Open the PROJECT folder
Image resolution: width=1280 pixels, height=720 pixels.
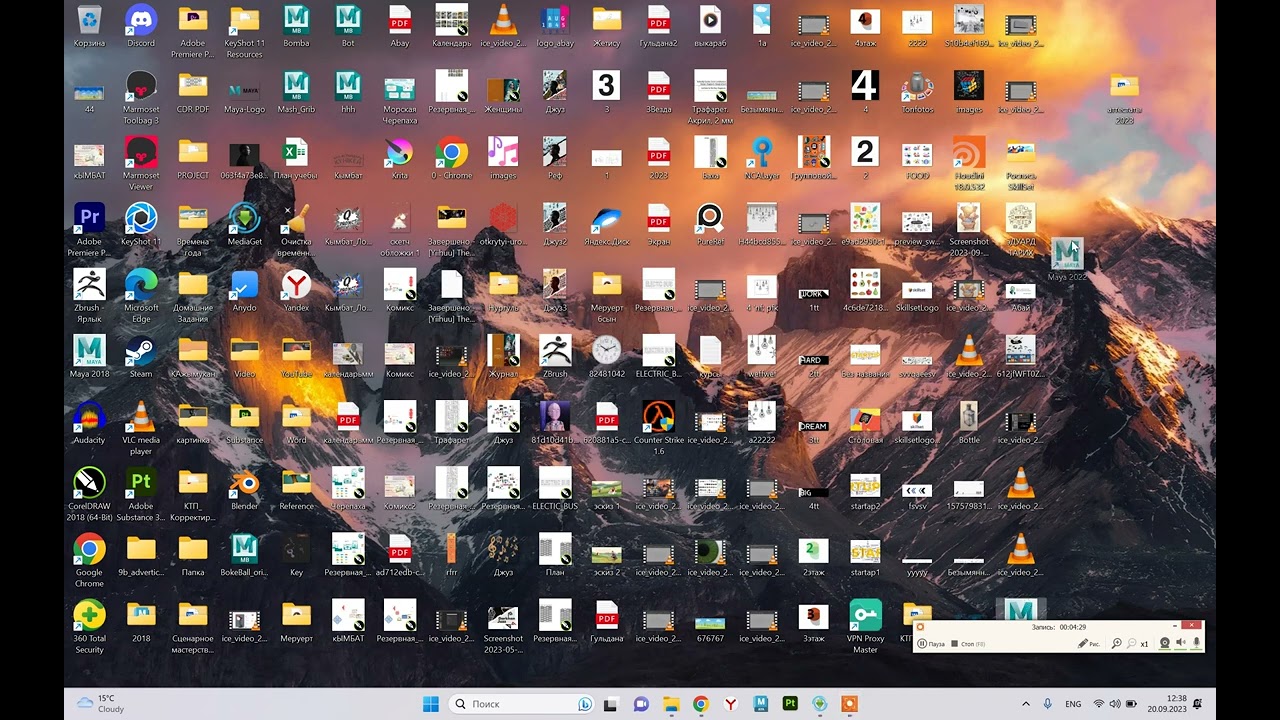click(193, 159)
